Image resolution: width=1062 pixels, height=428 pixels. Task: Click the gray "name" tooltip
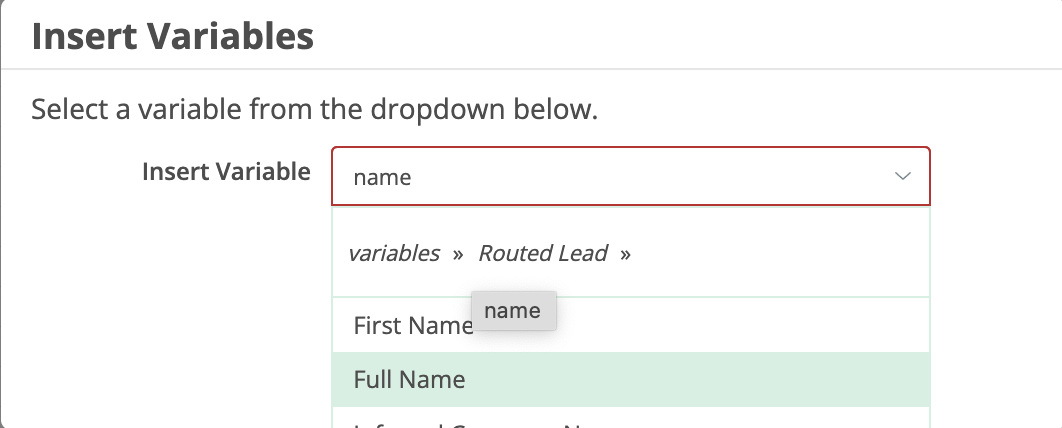512,311
